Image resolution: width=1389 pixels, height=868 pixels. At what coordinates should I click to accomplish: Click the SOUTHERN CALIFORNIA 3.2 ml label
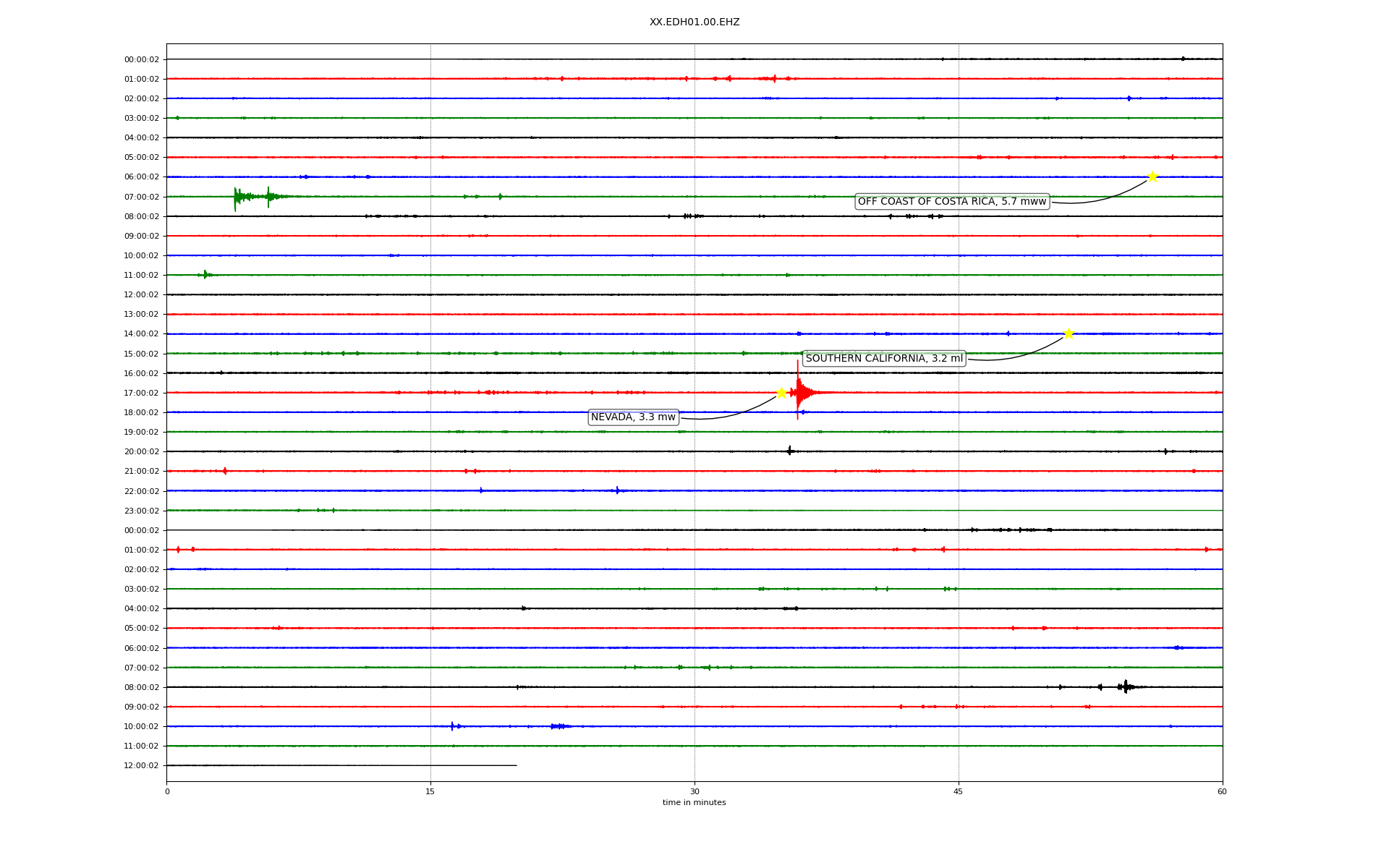[884, 359]
